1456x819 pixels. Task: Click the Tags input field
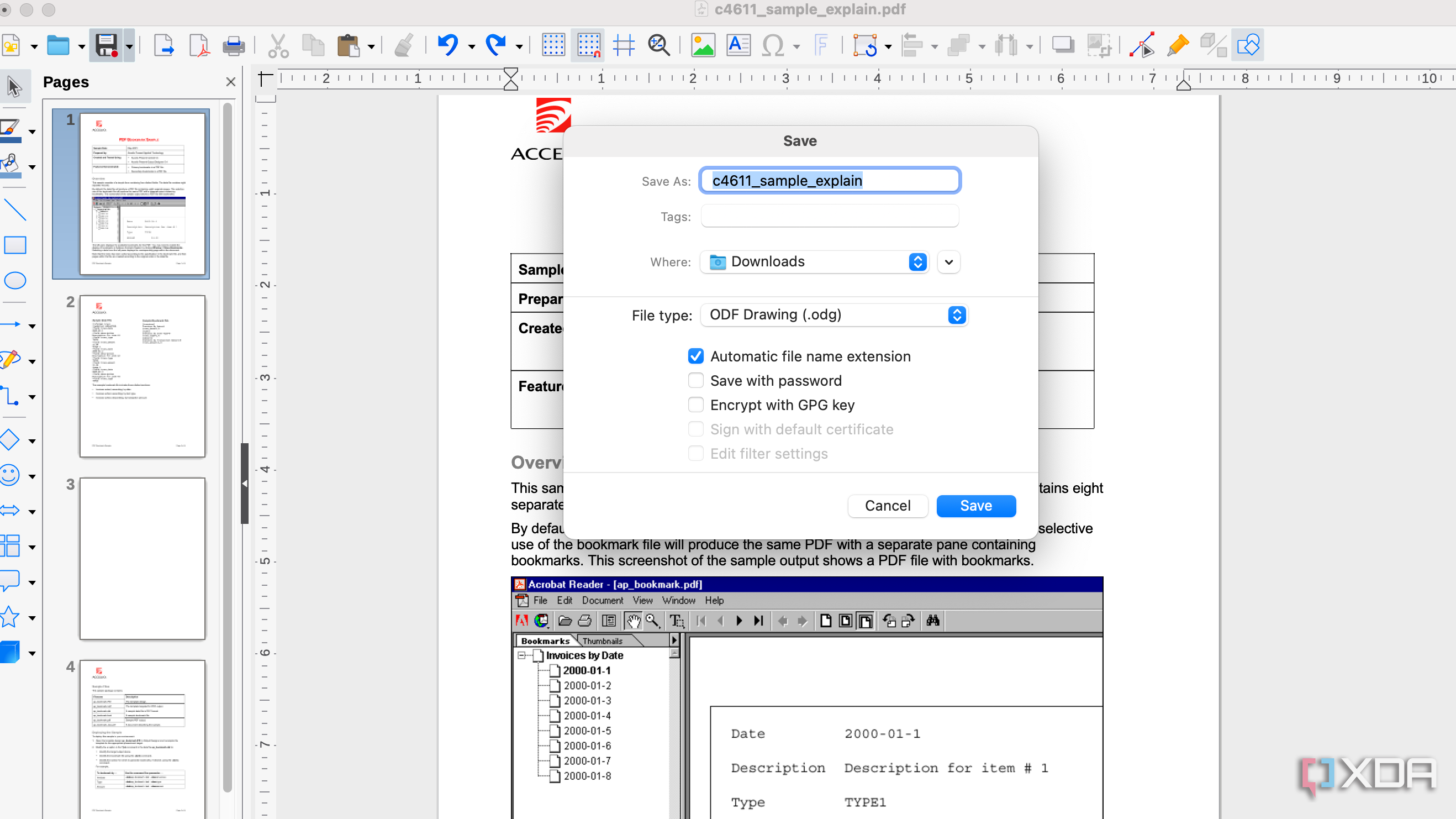click(x=829, y=217)
